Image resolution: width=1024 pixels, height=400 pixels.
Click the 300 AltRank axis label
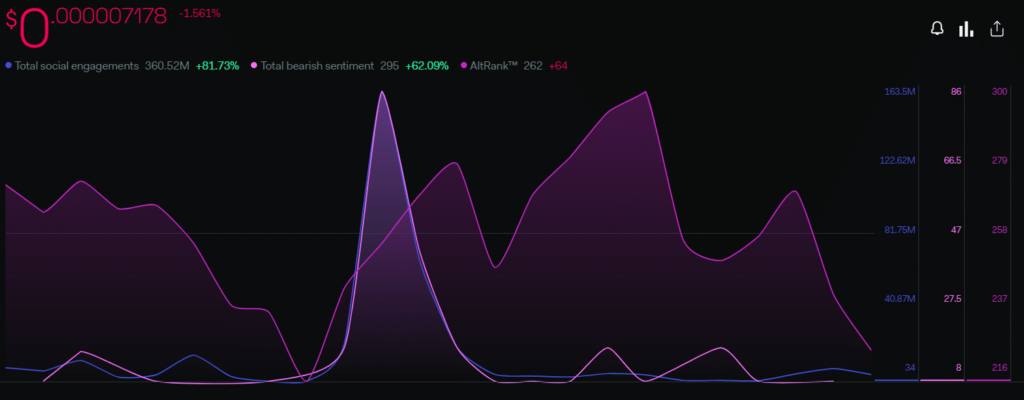point(998,92)
